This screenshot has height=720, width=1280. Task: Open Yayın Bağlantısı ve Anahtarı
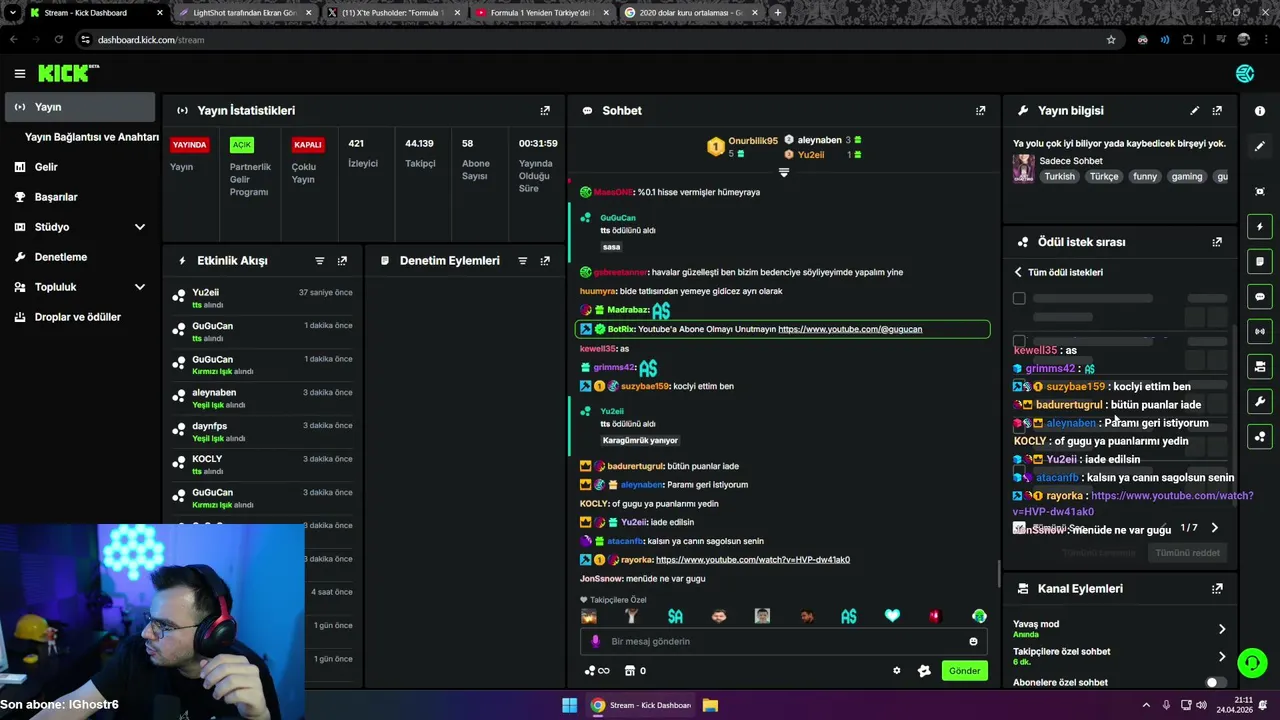coord(91,137)
